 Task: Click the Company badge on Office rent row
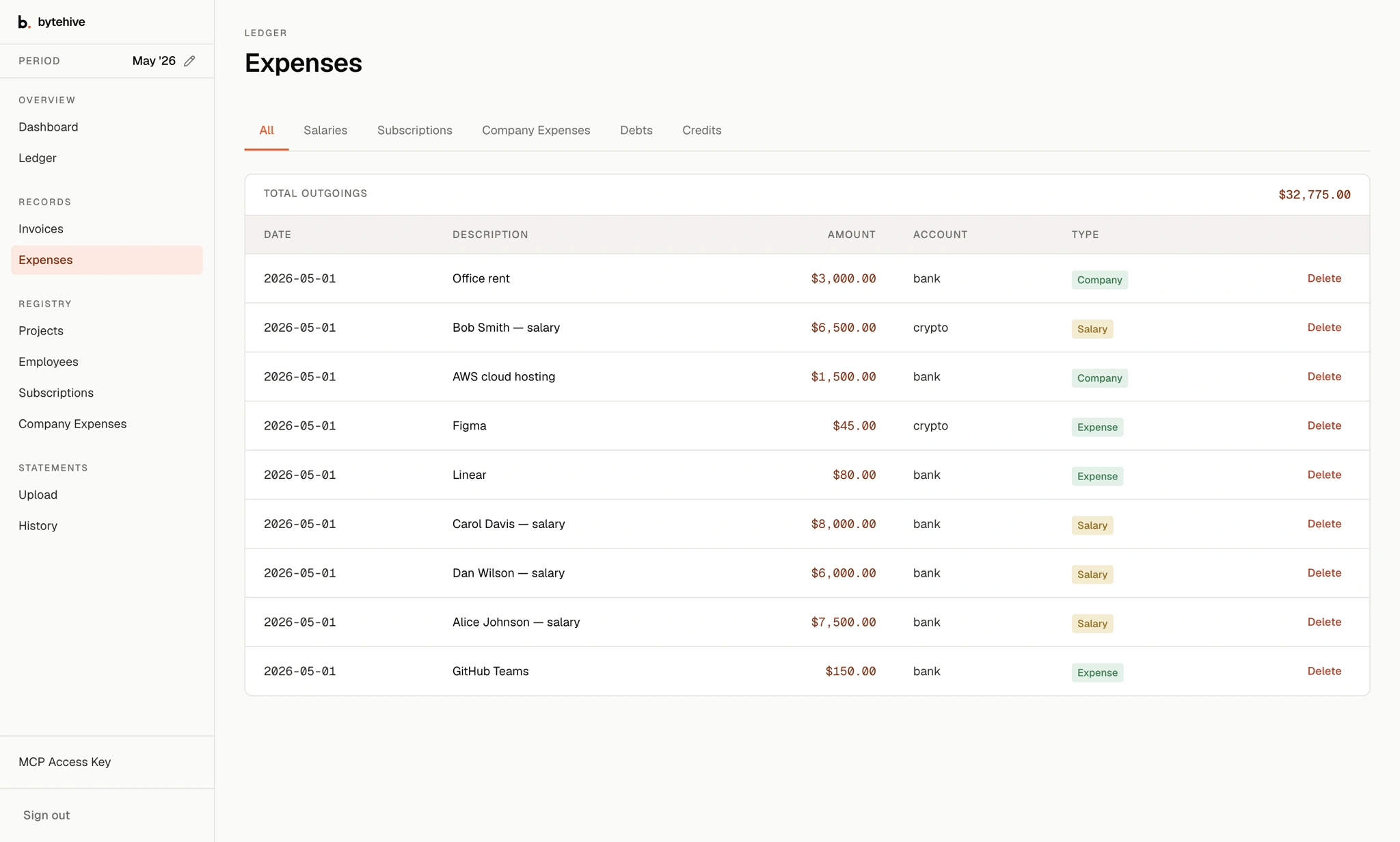click(1099, 280)
